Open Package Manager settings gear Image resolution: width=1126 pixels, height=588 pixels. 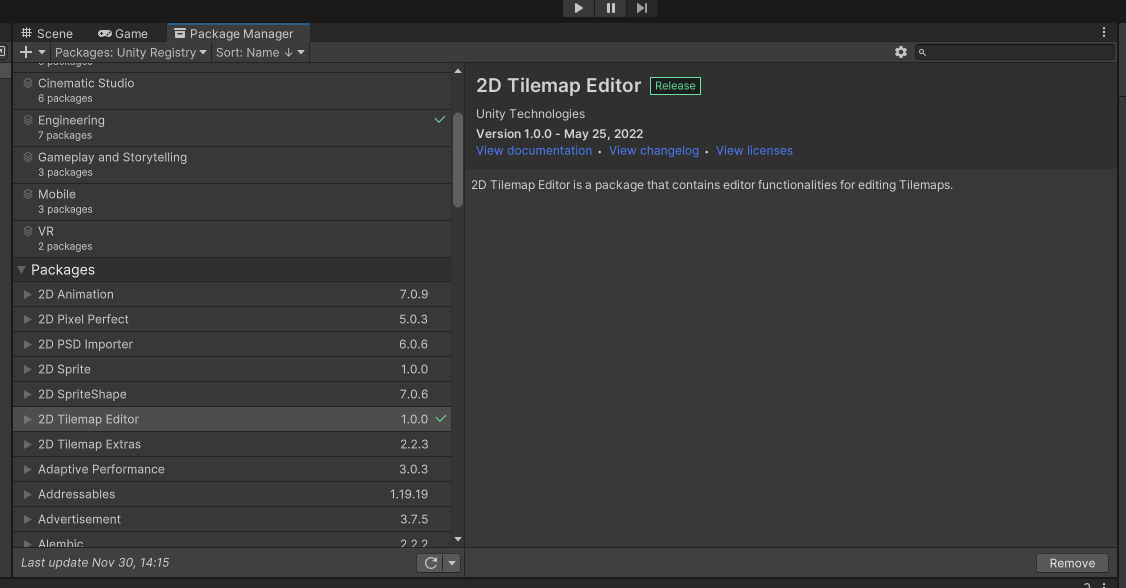[901, 52]
